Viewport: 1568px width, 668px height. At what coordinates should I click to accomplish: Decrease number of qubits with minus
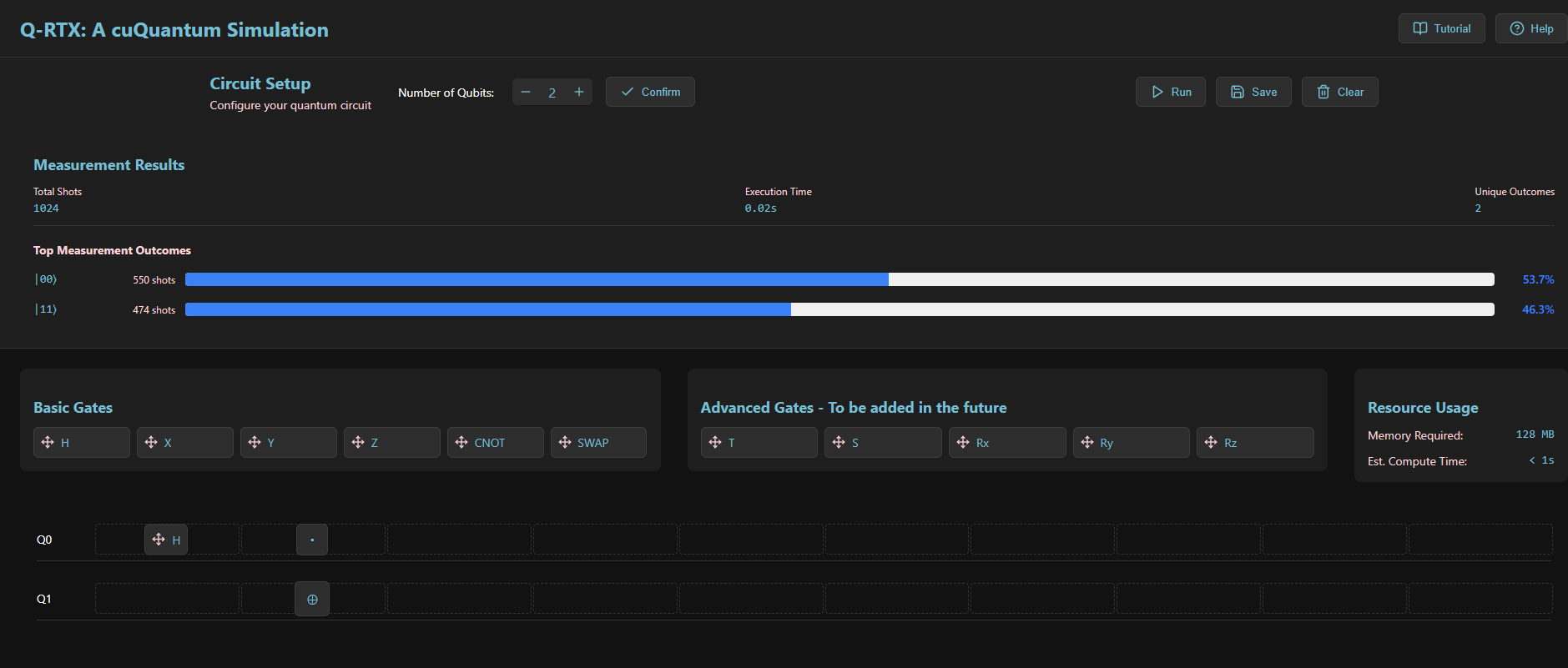click(x=526, y=92)
